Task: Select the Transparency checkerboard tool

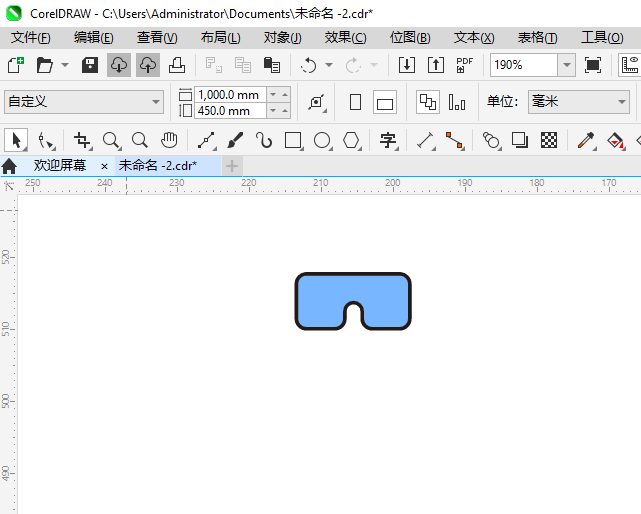Action: [549, 141]
